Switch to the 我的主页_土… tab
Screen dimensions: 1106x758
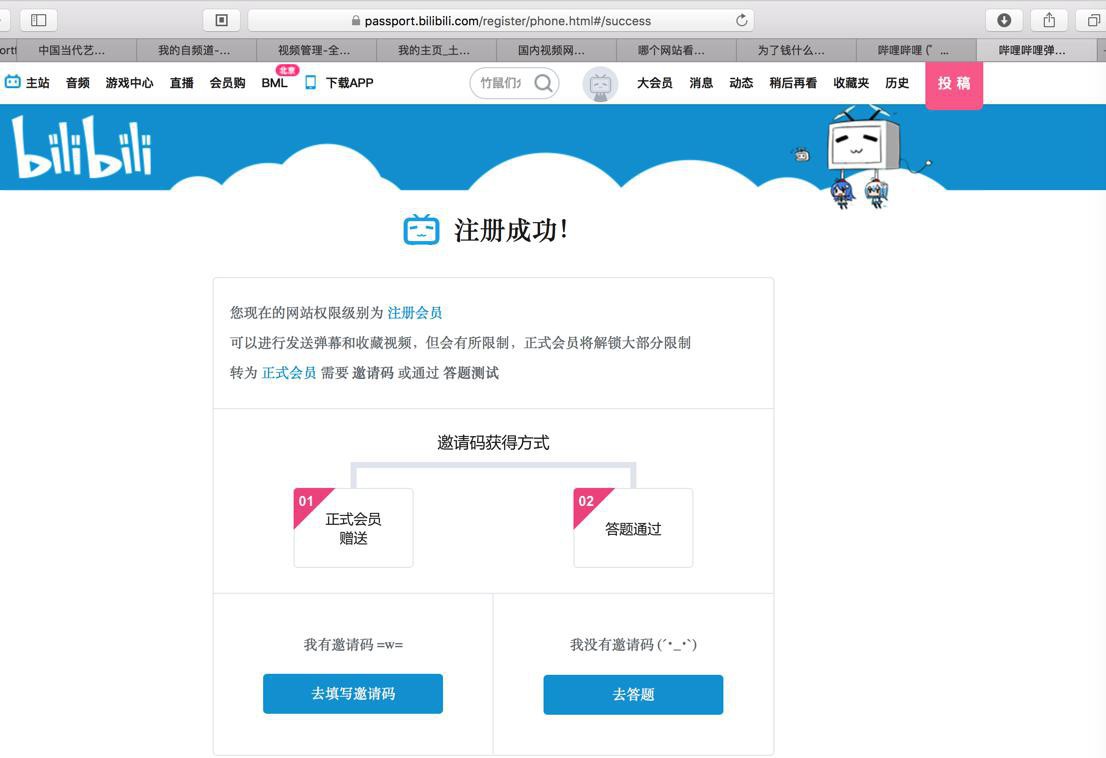point(436,50)
